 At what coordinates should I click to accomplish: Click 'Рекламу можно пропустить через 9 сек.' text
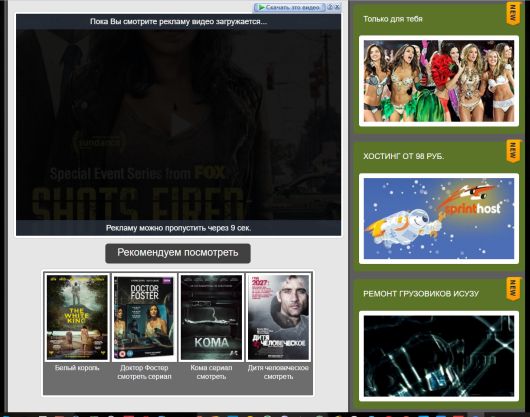pyautogui.click(x=178, y=228)
